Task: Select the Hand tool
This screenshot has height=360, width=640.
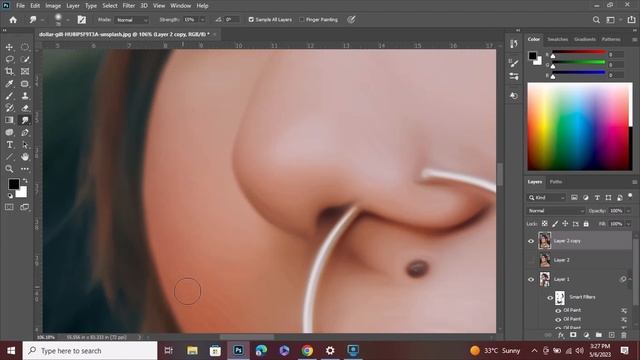Action: pos(25,157)
